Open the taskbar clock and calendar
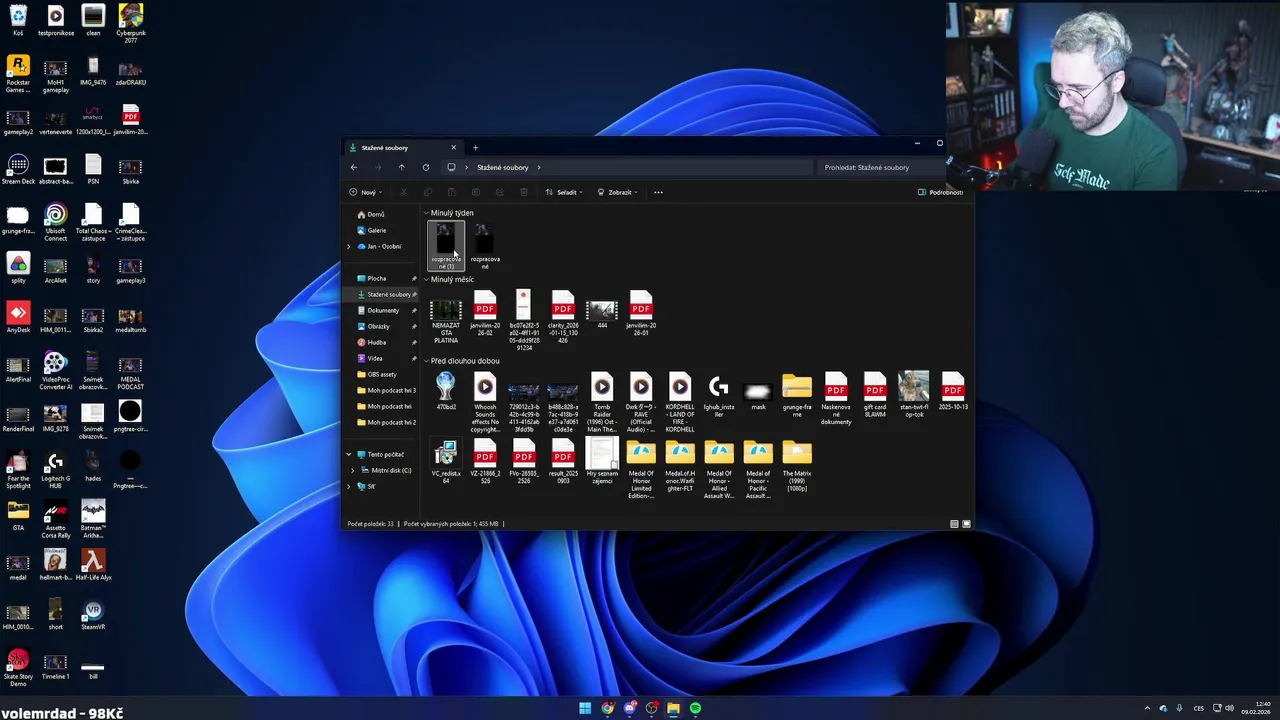The width and height of the screenshot is (1280, 720). point(1255,708)
